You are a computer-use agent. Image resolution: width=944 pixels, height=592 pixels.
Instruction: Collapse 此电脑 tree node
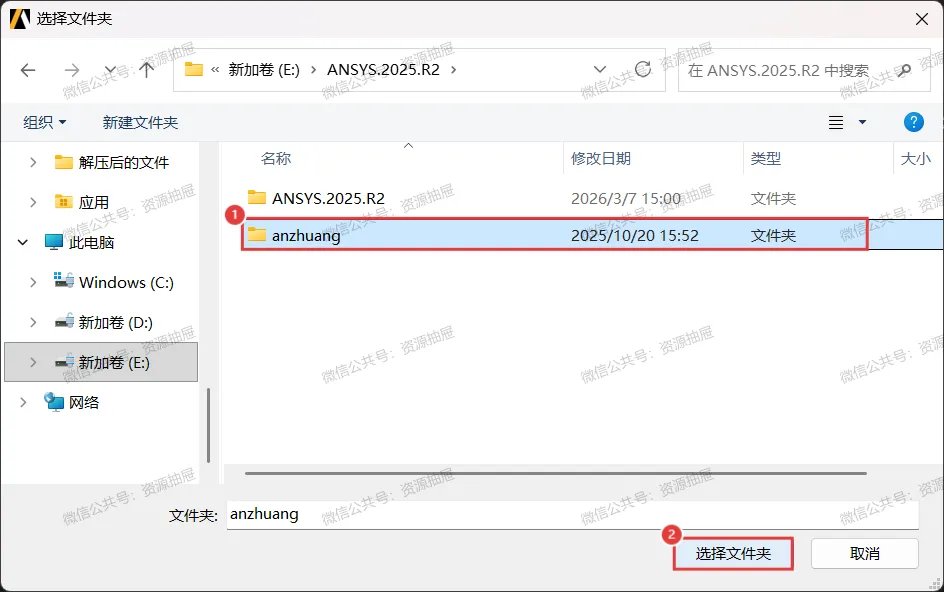point(23,242)
